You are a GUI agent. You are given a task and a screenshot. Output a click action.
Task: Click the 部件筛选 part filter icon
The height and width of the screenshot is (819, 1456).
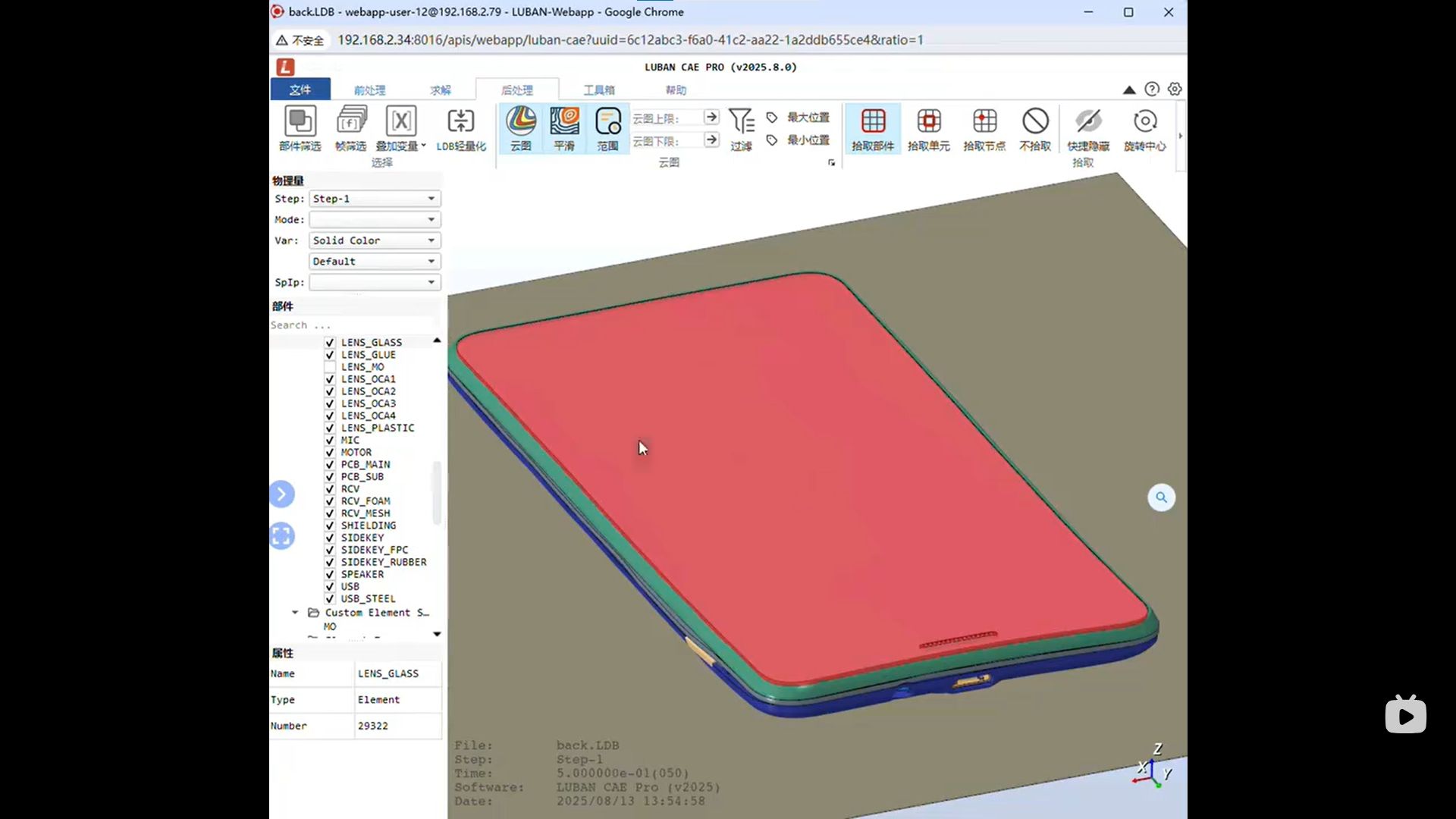(x=300, y=122)
